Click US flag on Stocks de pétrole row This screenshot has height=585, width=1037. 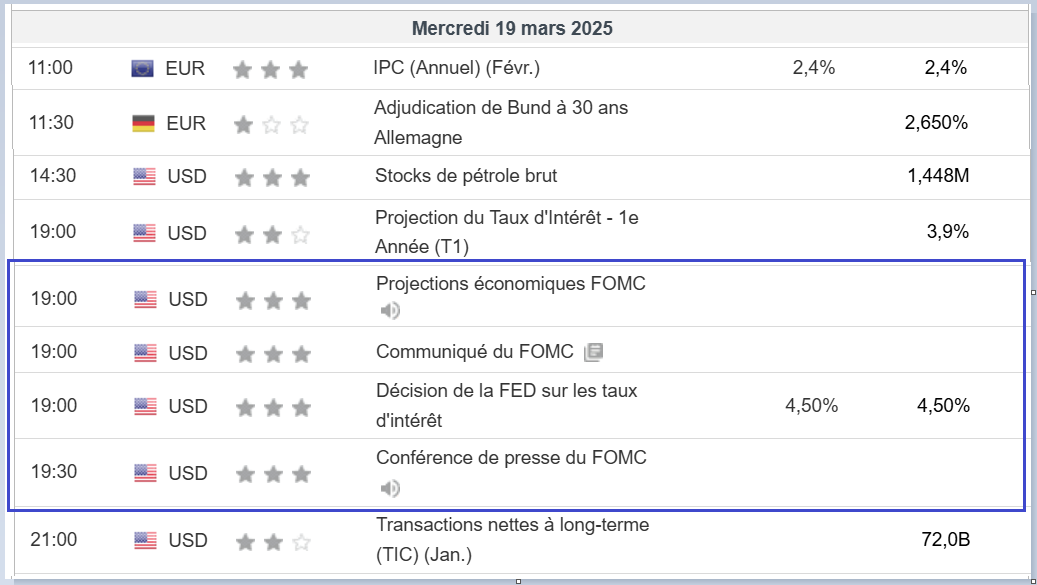144,177
